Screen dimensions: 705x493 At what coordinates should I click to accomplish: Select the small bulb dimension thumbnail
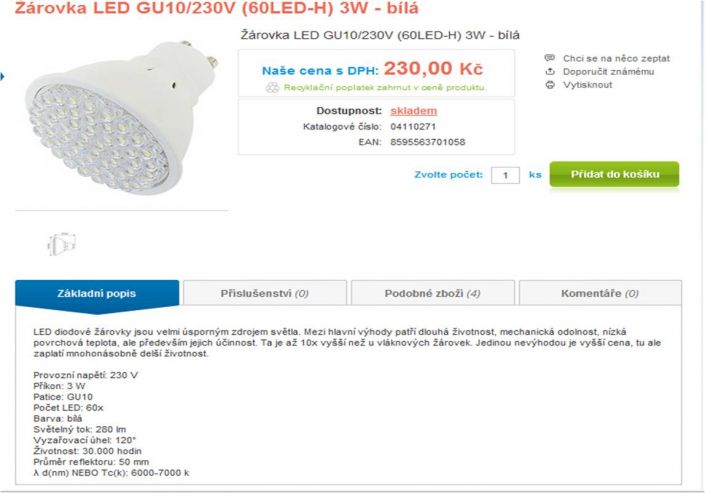click(x=62, y=244)
